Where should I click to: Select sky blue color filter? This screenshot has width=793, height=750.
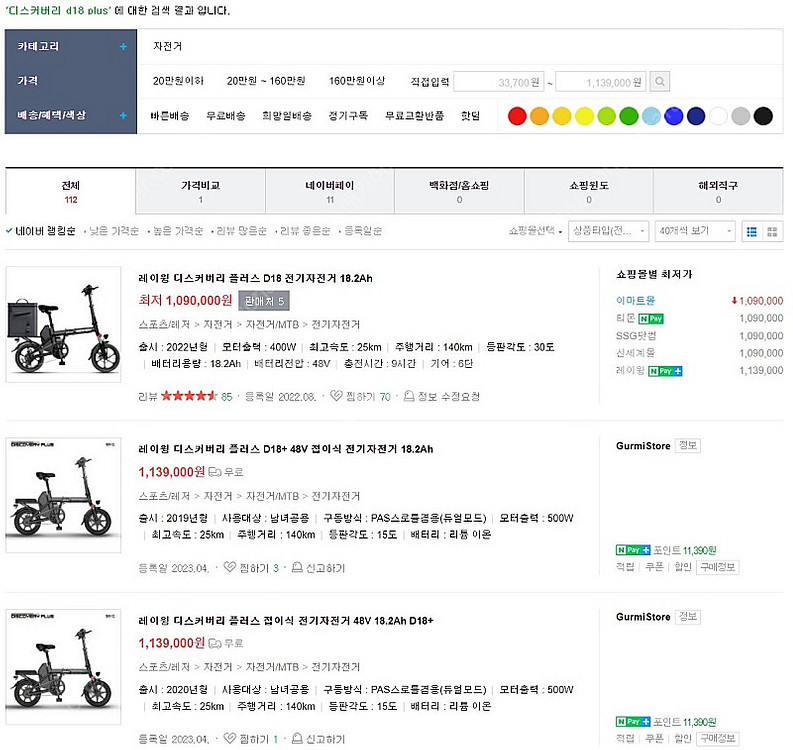pos(651,116)
